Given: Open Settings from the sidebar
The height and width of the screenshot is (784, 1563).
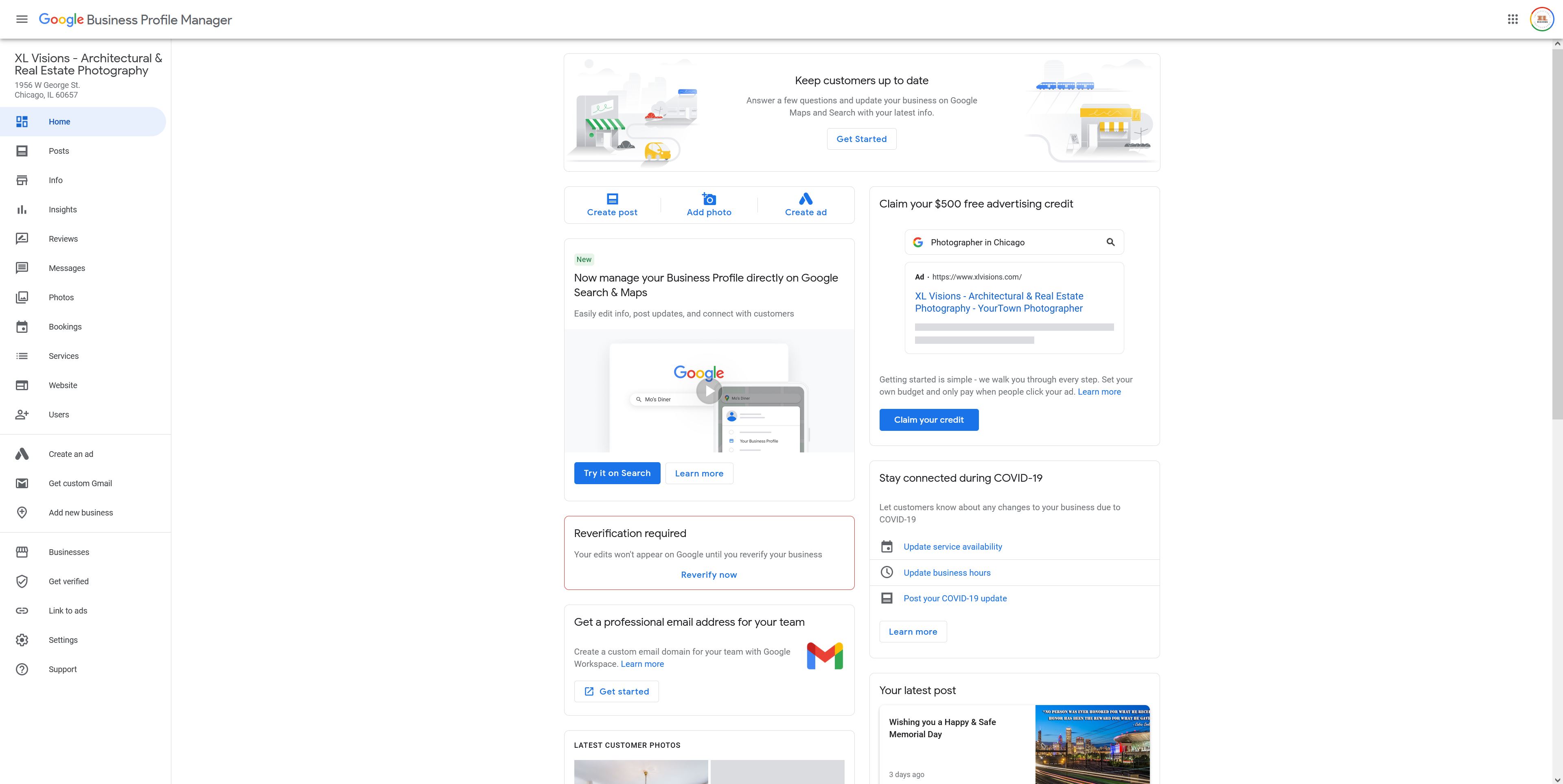Looking at the screenshot, I should coord(63,640).
